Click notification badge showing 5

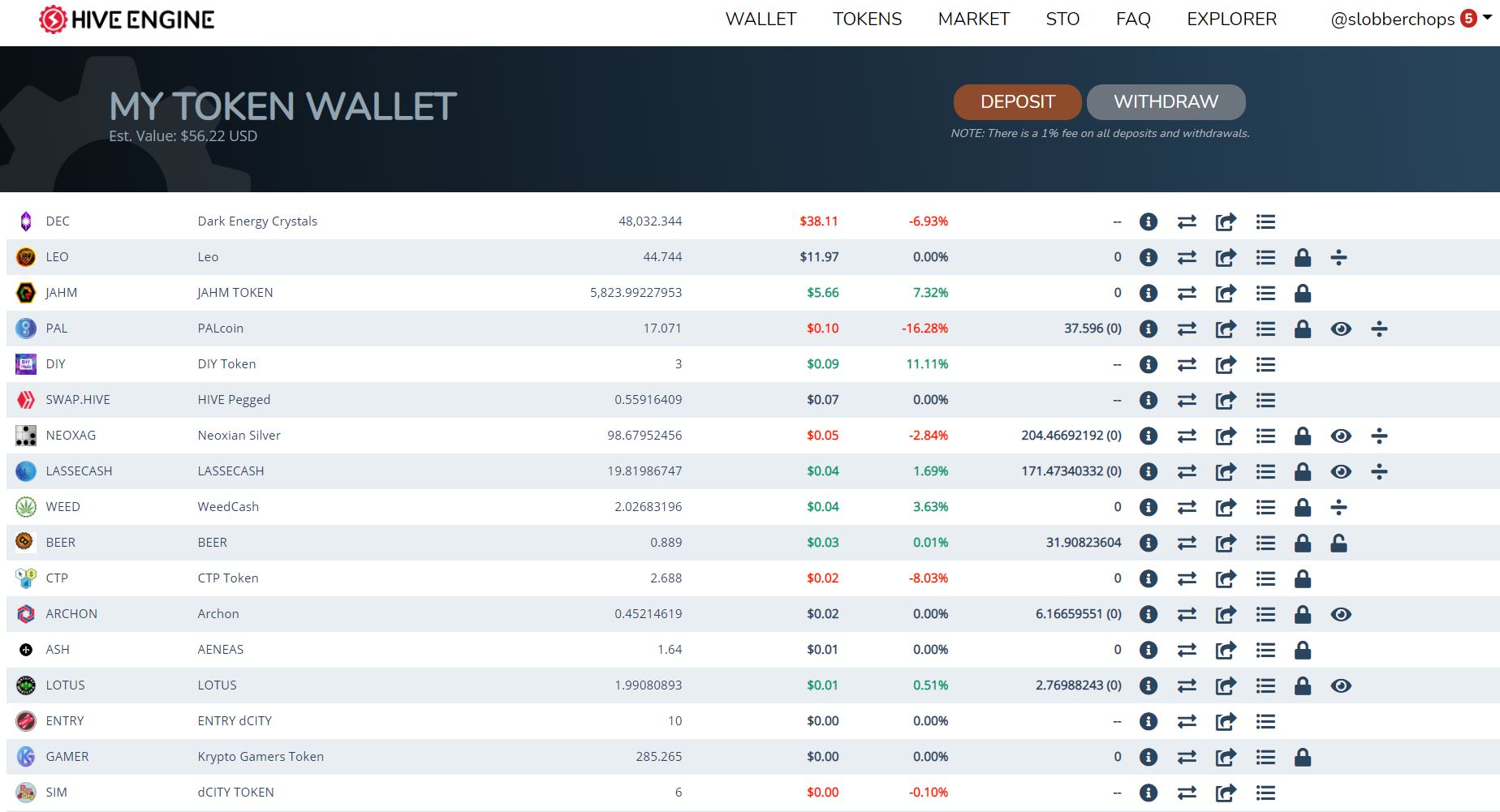coord(1468,18)
